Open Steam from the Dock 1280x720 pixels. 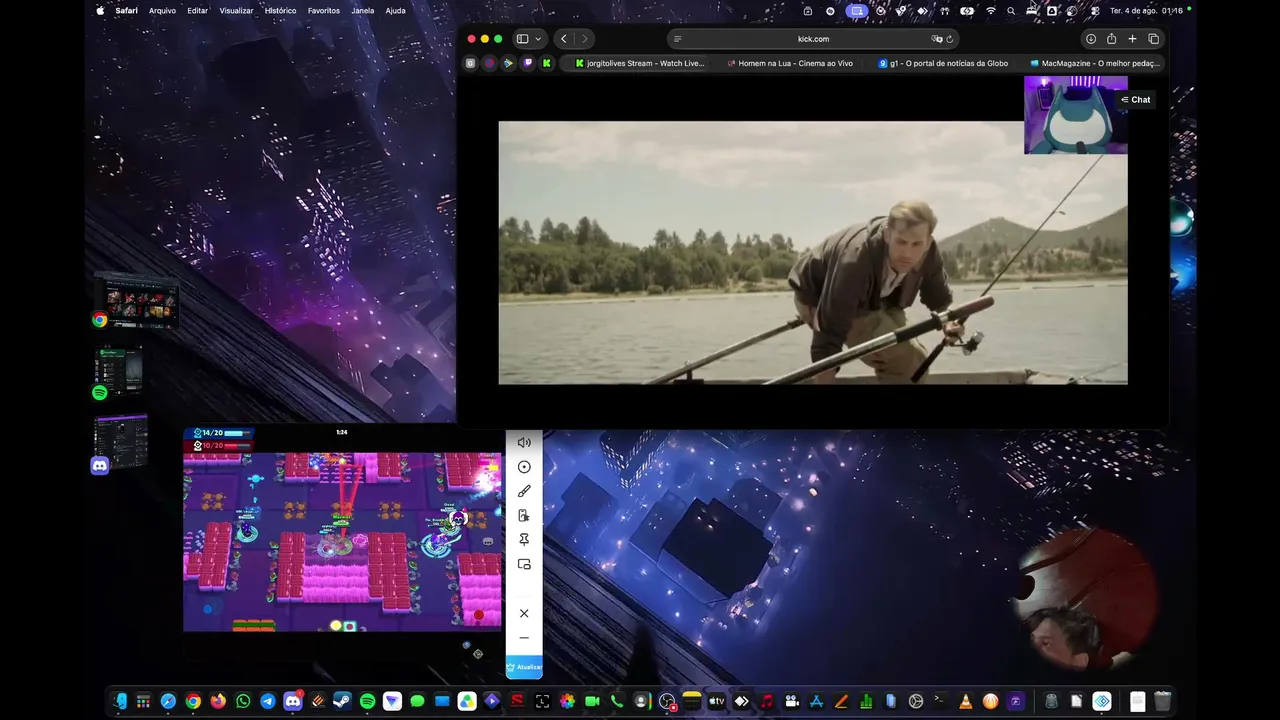343,702
